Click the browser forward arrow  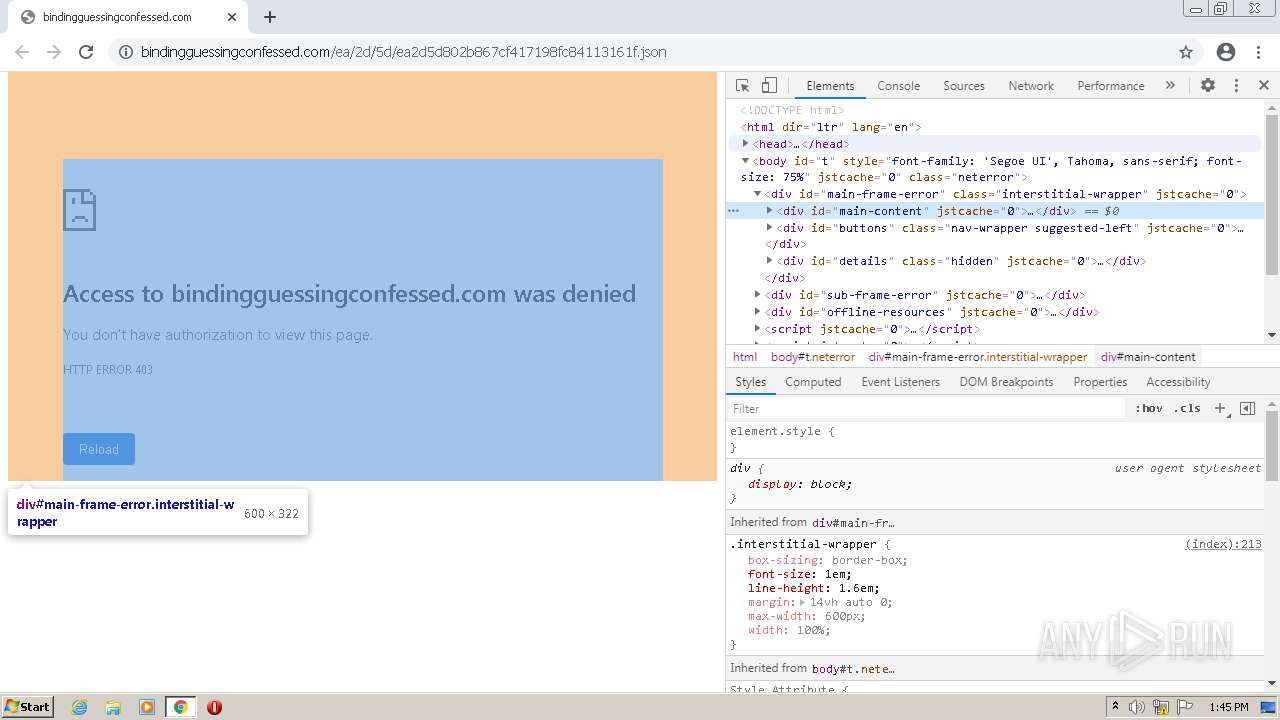coord(54,52)
